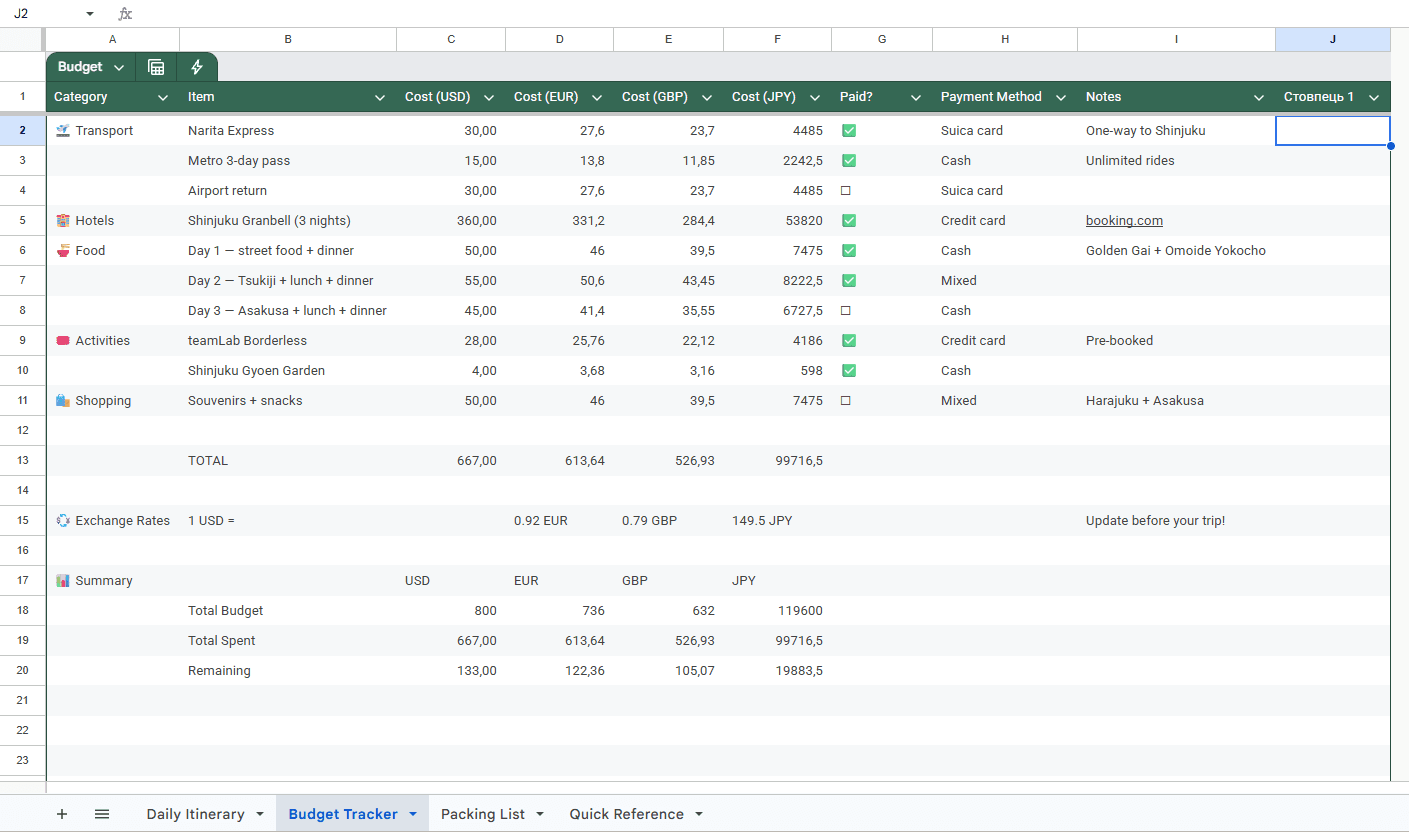Check Paid for Souvenirs + snacks
The height and width of the screenshot is (832, 1409).
[x=846, y=401]
